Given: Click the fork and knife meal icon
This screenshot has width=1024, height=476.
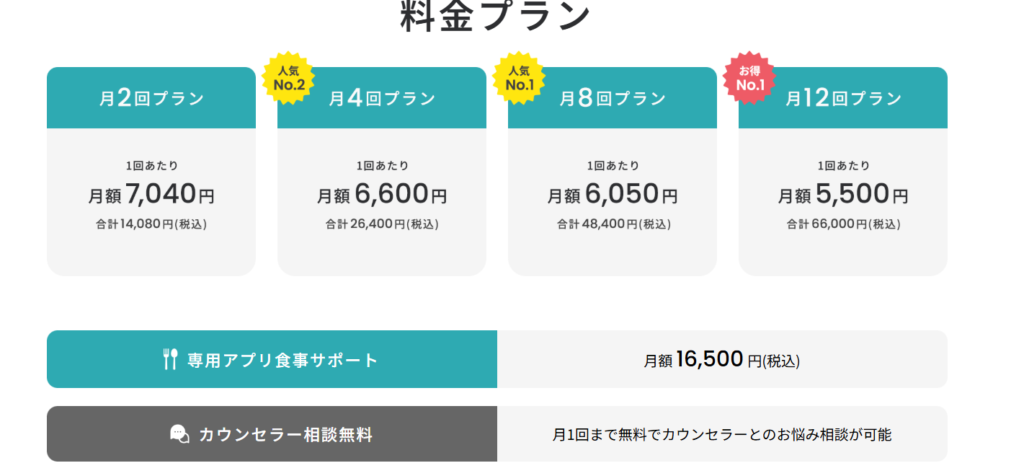Looking at the screenshot, I should [x=170, y=360].
